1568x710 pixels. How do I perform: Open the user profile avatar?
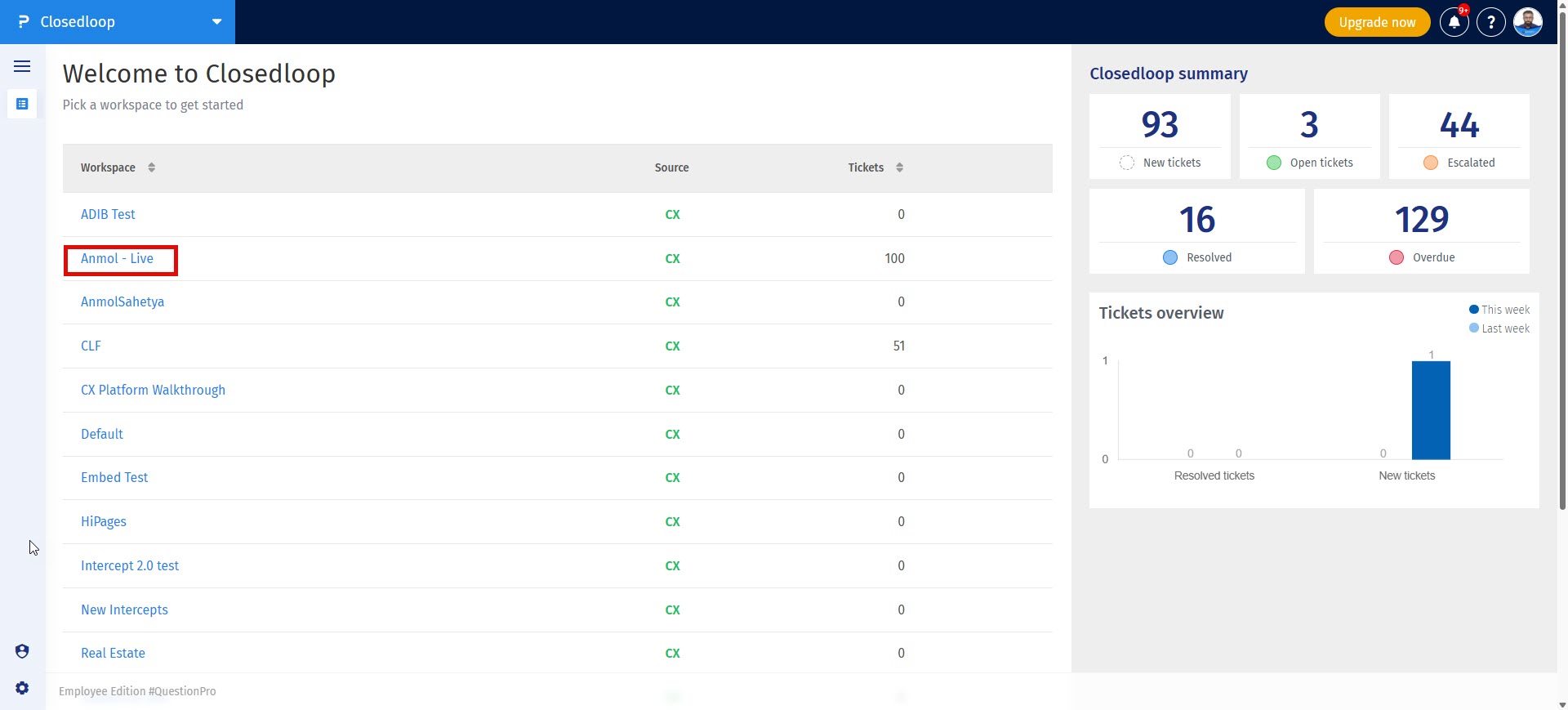pyautogui.click(x=1528, y=22)
